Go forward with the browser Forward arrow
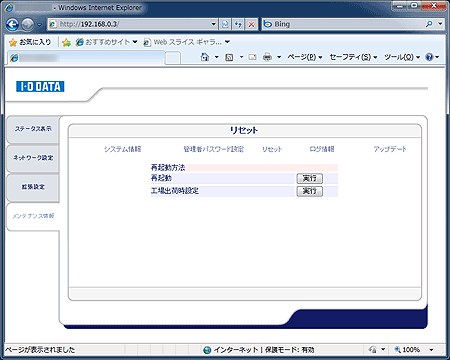 coord(28,24)
